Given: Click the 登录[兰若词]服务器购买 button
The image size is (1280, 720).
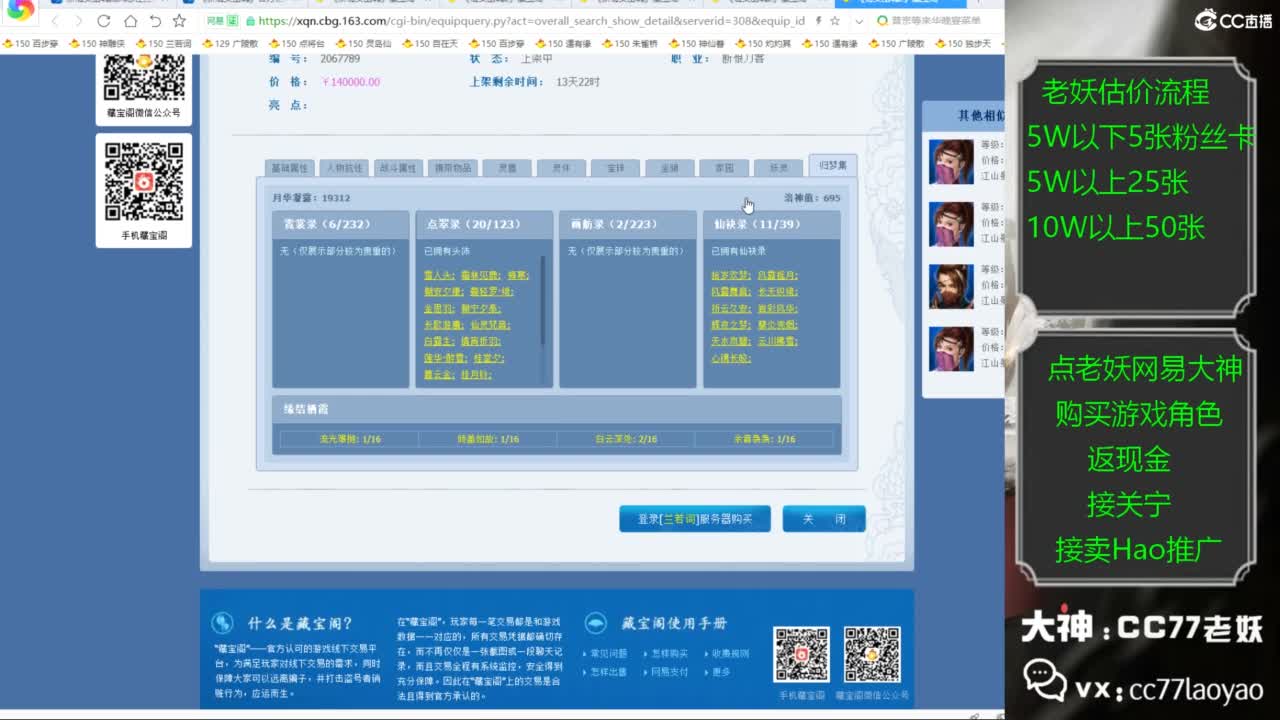Looking at the screenshot, I should (695, 519).
